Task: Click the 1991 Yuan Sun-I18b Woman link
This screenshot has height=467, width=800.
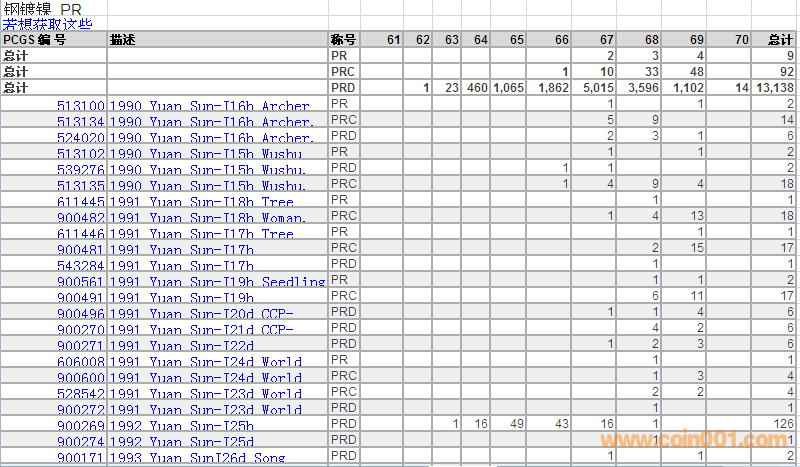Action: (207, 217)
